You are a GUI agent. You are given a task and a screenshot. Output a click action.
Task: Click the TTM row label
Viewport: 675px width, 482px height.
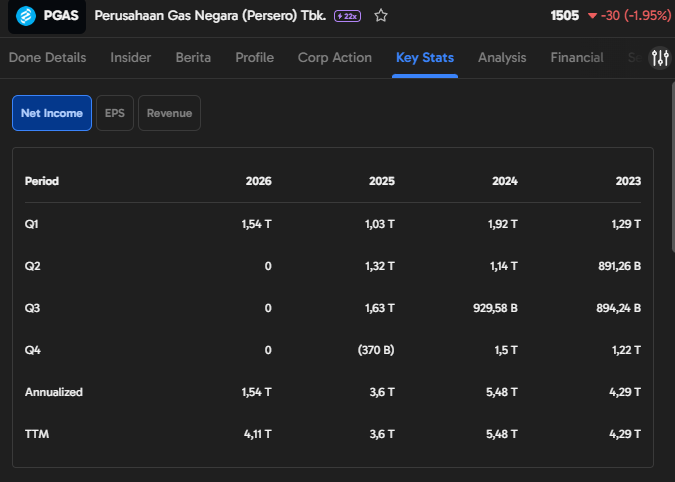tap(37, 434)
